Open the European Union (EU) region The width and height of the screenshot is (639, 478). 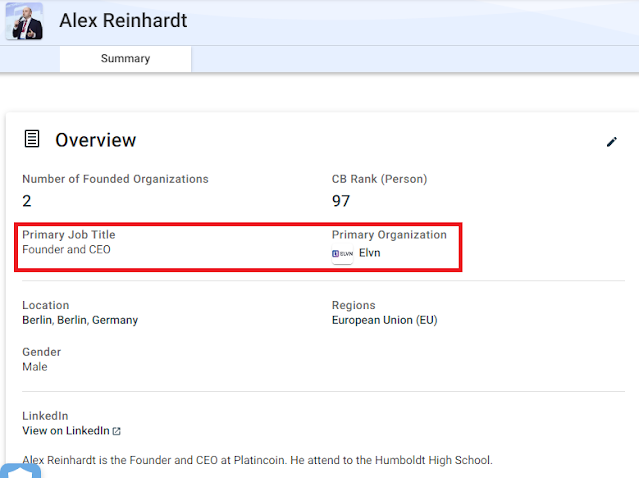(384, 320)
